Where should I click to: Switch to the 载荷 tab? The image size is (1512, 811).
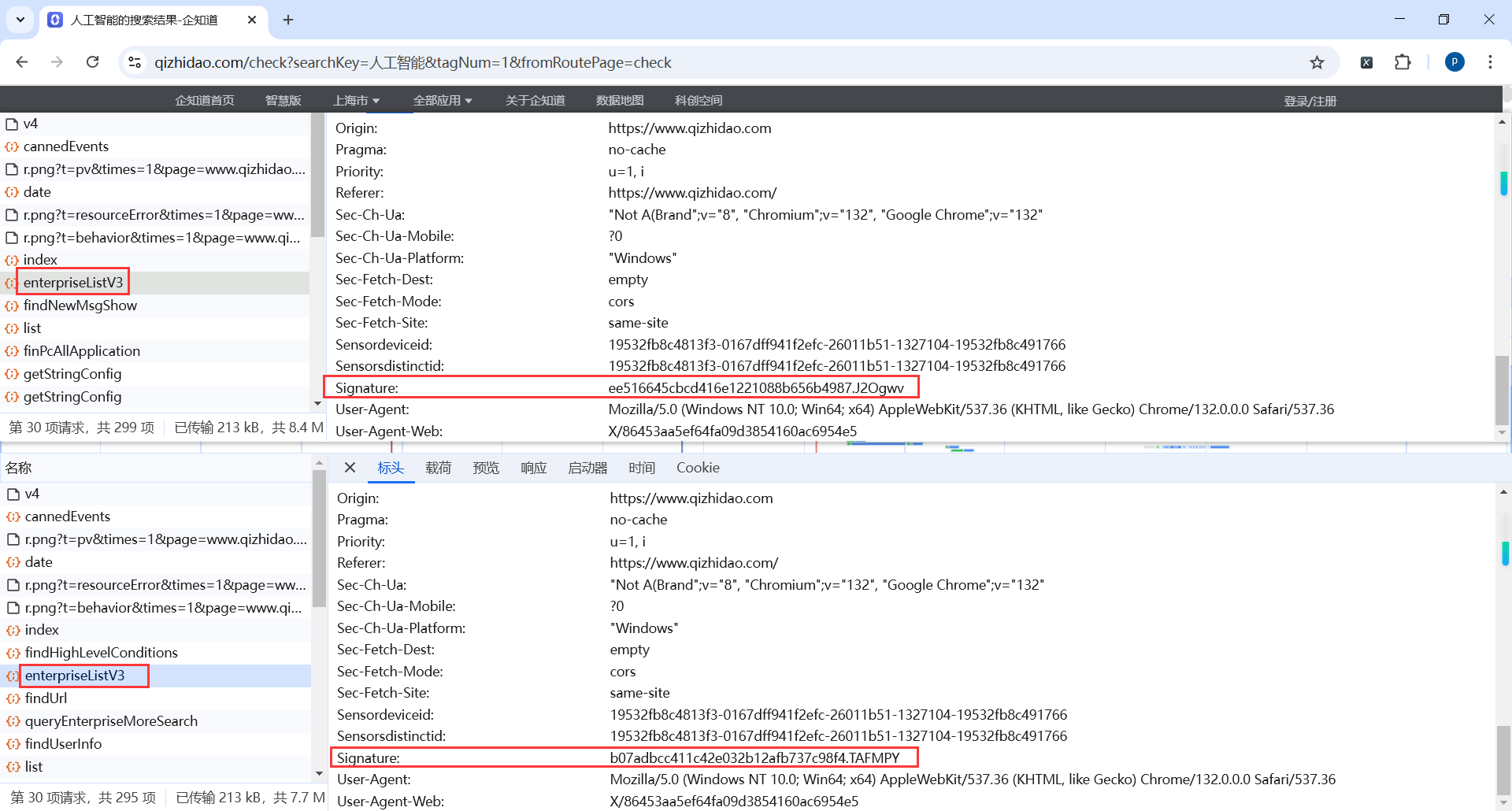(x=439, y=468)
